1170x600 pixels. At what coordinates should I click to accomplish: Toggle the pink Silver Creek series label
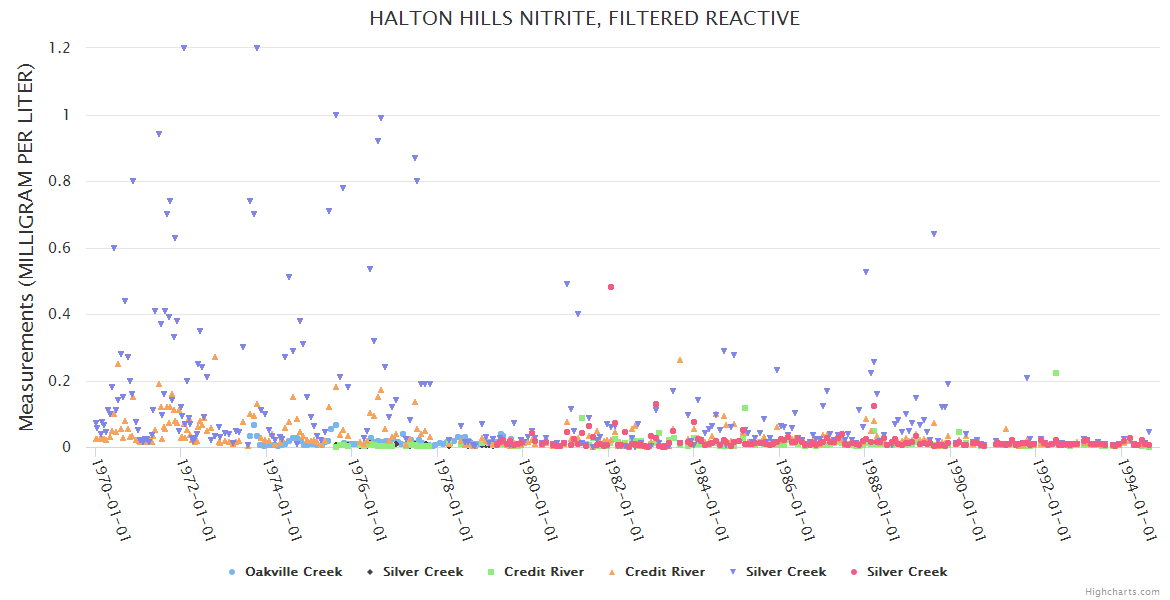point(906,572)
